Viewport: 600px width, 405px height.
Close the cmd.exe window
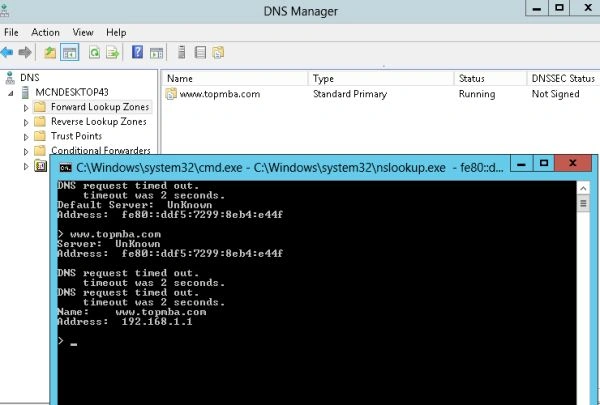click(x=573, y=163)
